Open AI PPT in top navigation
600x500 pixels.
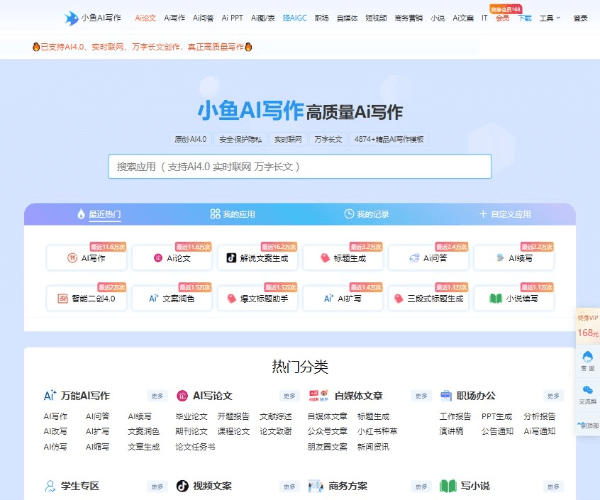(x=232, y=18)
